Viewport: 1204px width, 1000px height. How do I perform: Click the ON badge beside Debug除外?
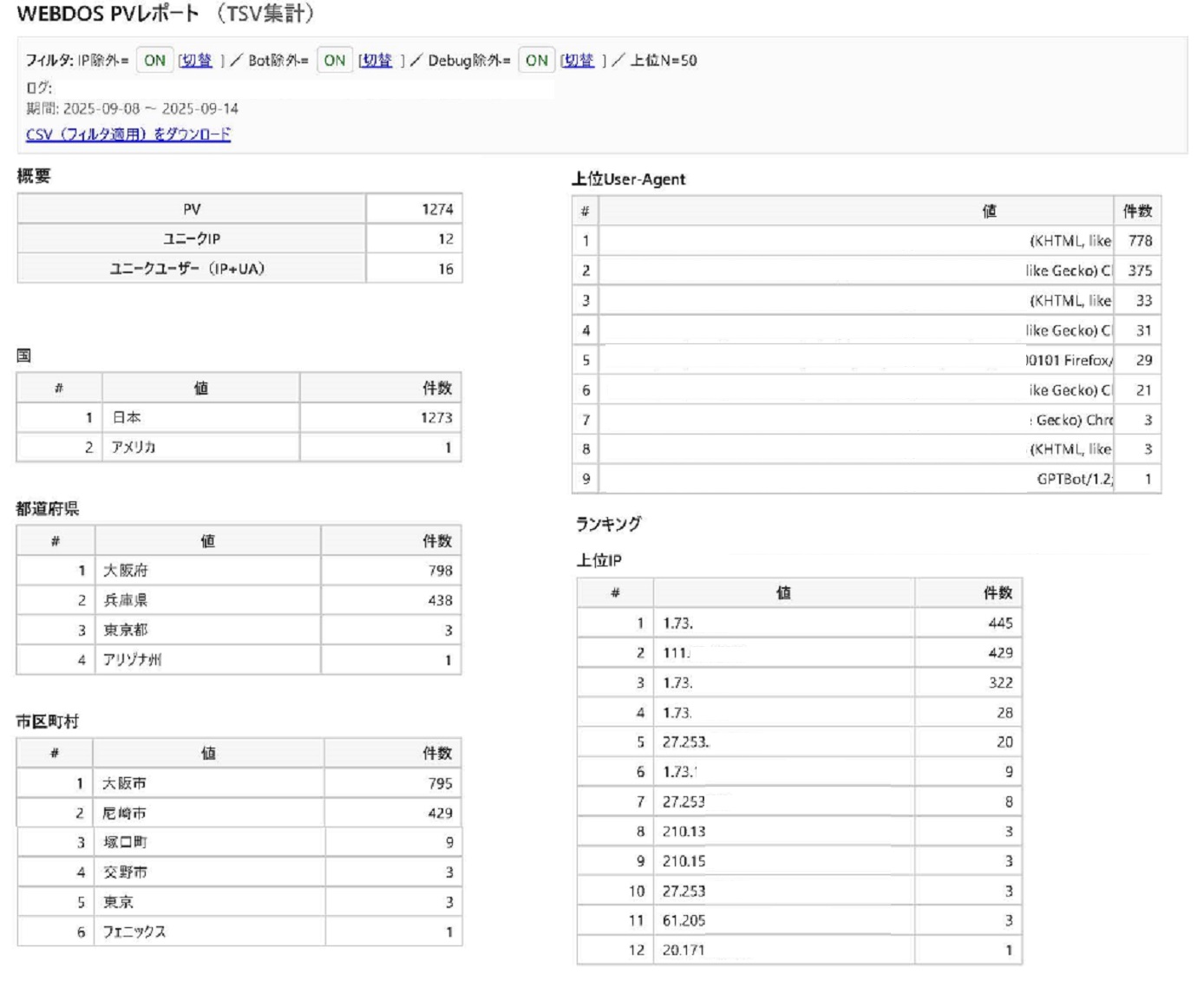(x=536, y=61)
